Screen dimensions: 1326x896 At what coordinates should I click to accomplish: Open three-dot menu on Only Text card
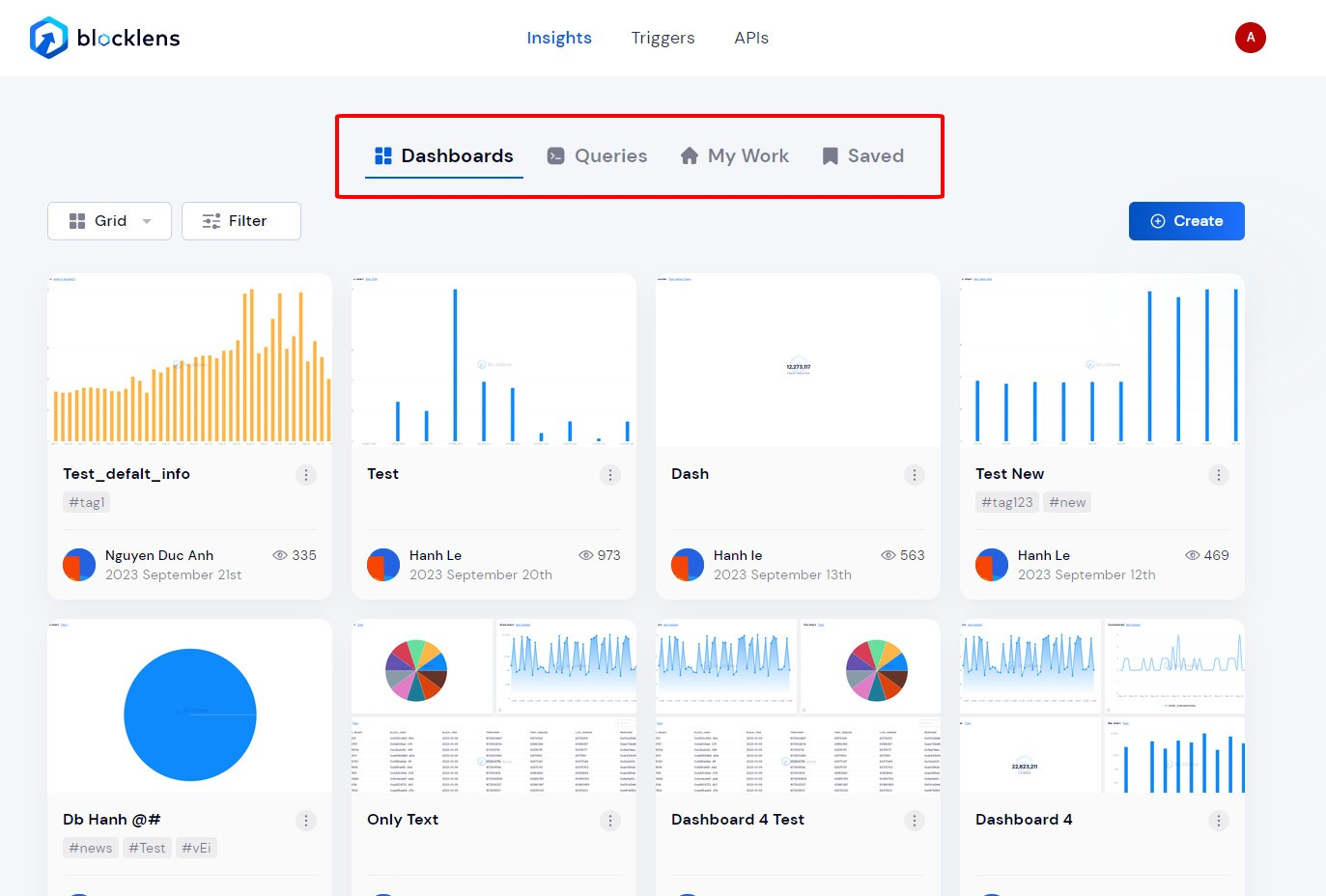(x=610, y=821)
